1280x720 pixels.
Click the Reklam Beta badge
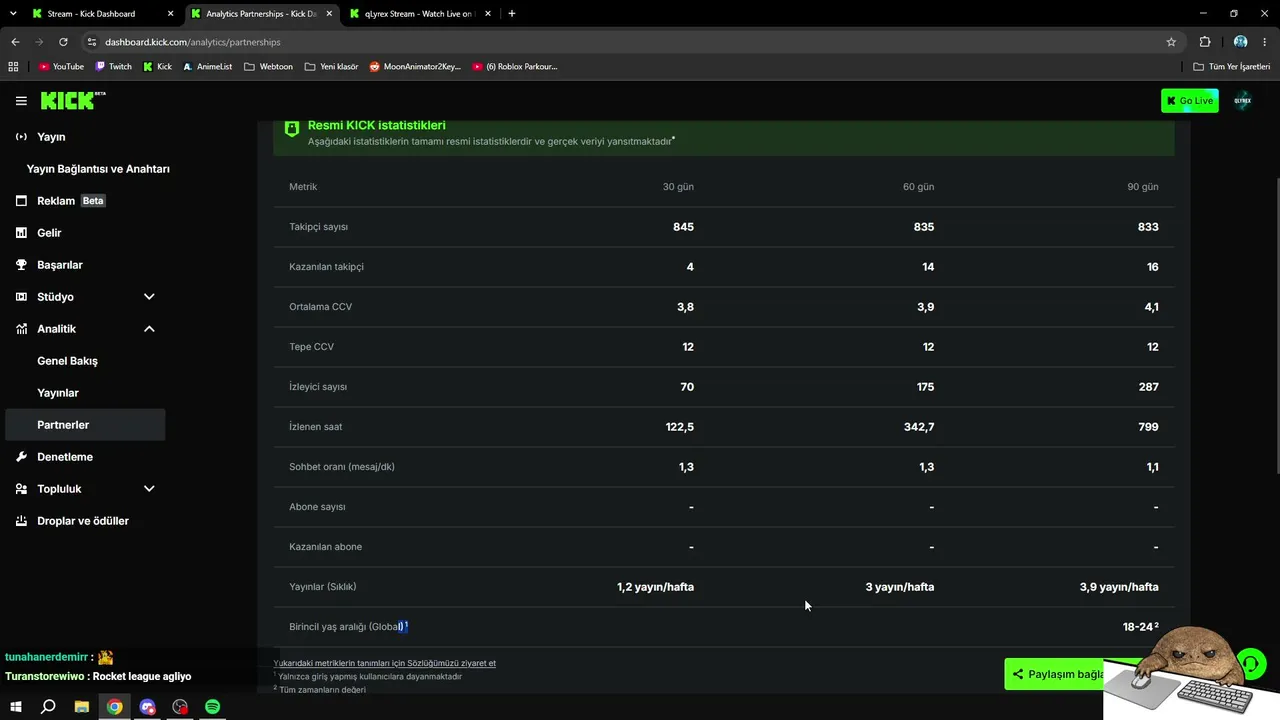(x=93, y=201)
